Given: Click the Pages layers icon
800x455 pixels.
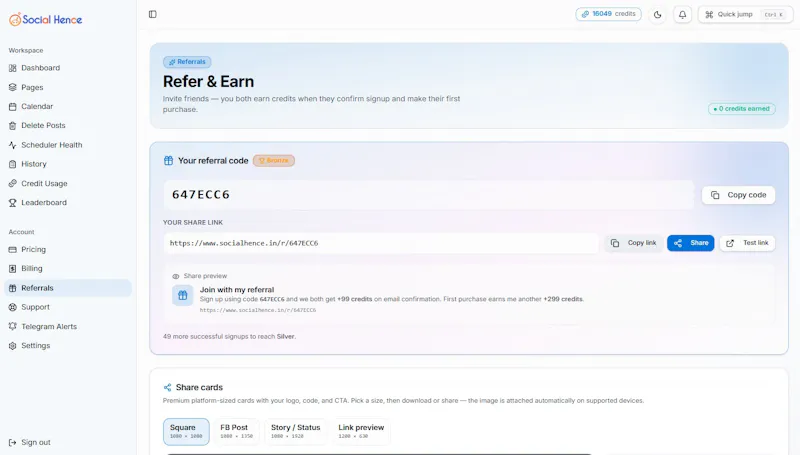Looking at the screenshot, I should pos(13,87).
